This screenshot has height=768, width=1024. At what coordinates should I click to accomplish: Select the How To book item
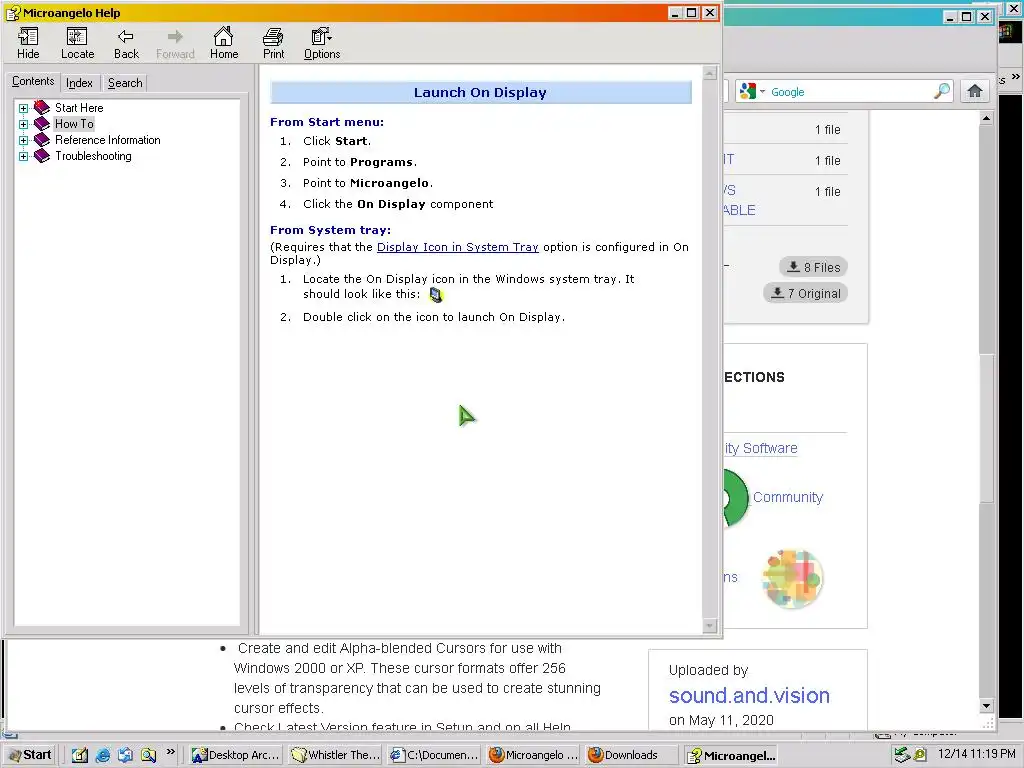pos(74,124)
